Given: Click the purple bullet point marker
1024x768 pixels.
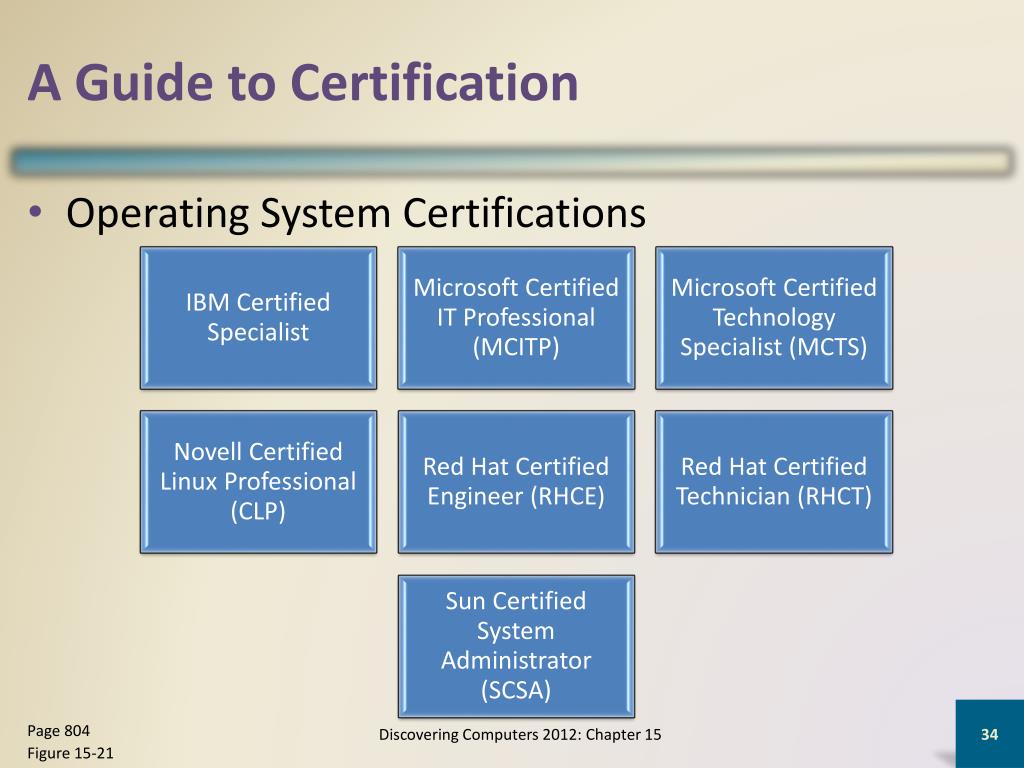Looking at the screenshot, I should pyautogui.click(x=35, y=213).
